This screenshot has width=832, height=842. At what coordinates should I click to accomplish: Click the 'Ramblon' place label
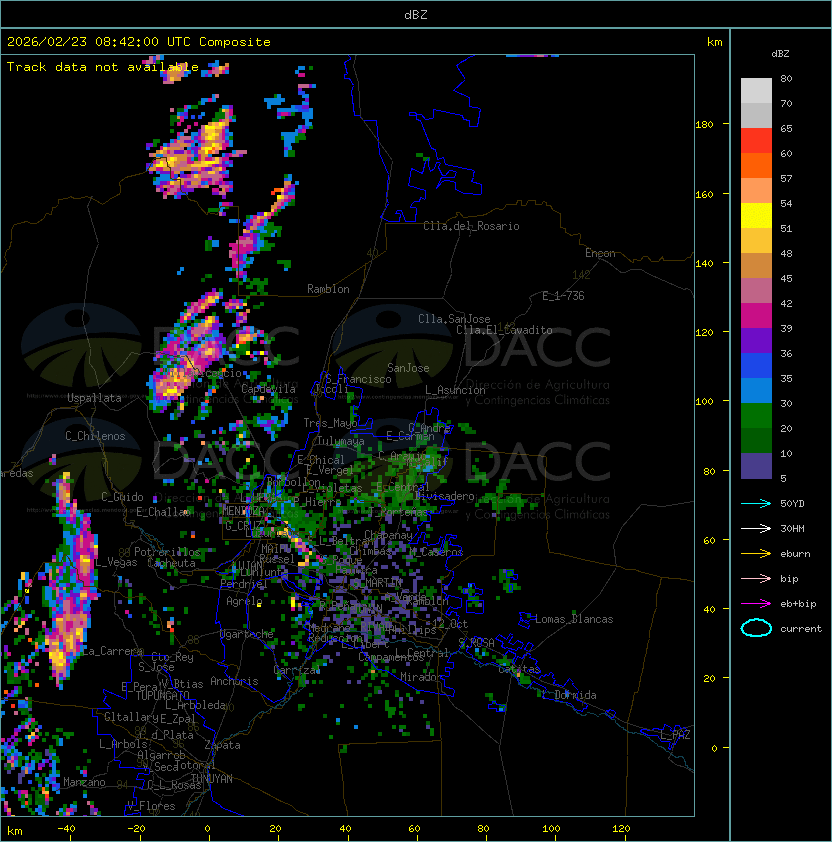[328, 289]
